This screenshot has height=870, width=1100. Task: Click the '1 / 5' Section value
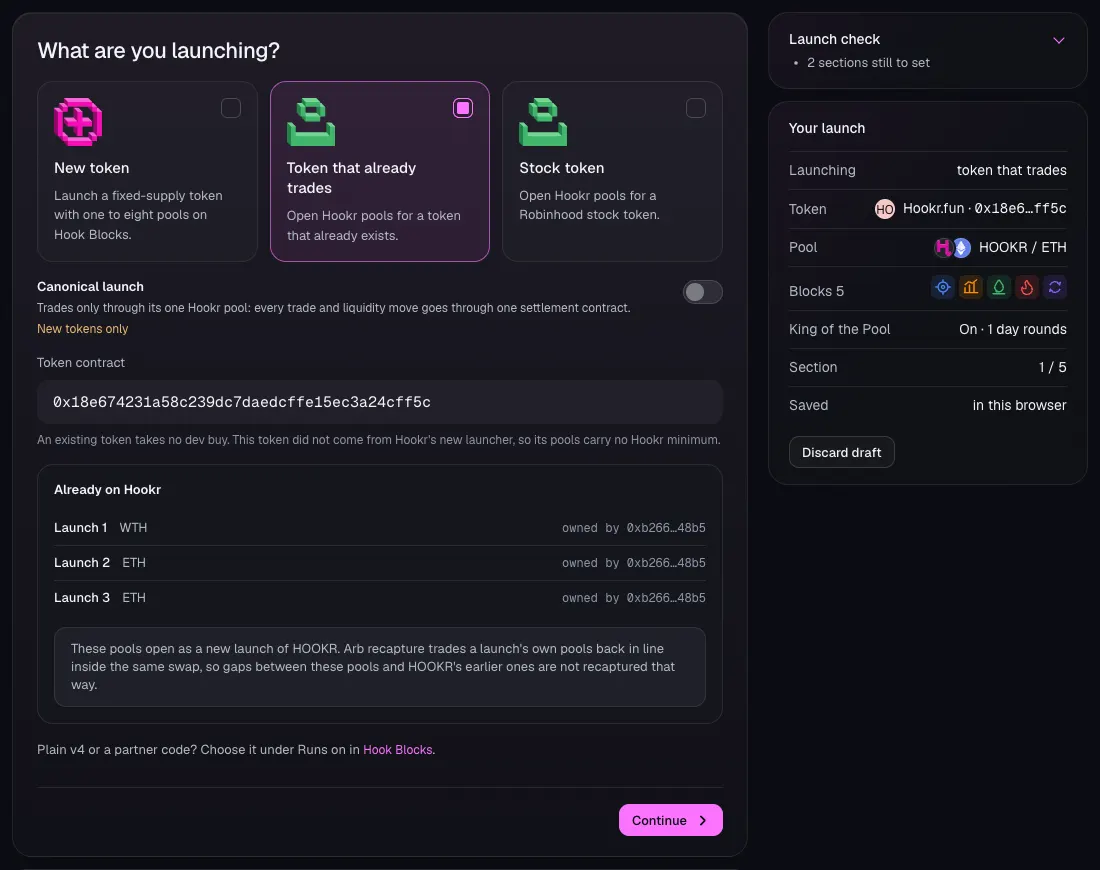point(1052,367)
